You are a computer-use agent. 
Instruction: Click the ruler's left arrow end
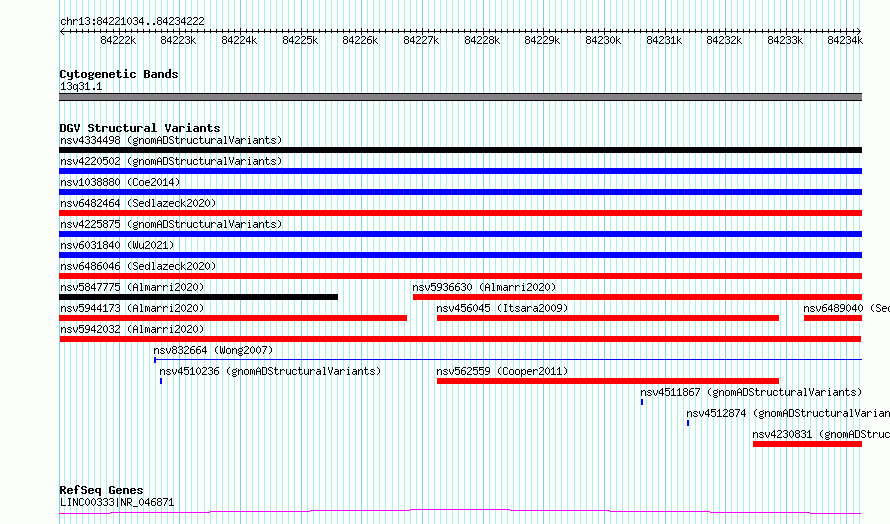point(62,32)
